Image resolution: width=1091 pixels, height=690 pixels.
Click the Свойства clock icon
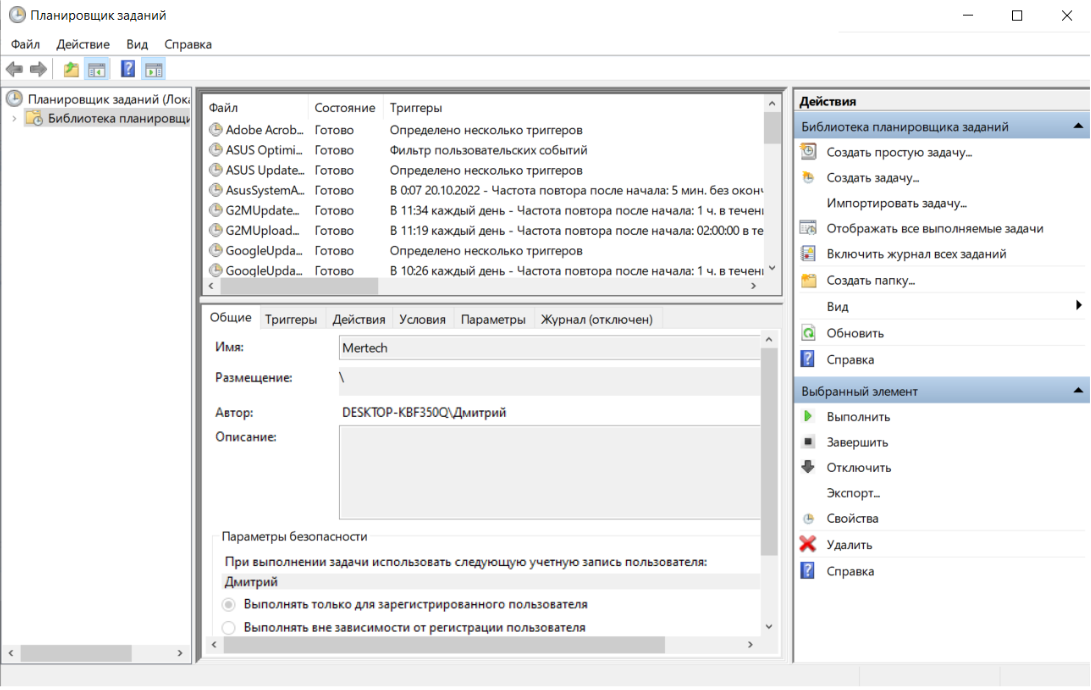(808, 518)
